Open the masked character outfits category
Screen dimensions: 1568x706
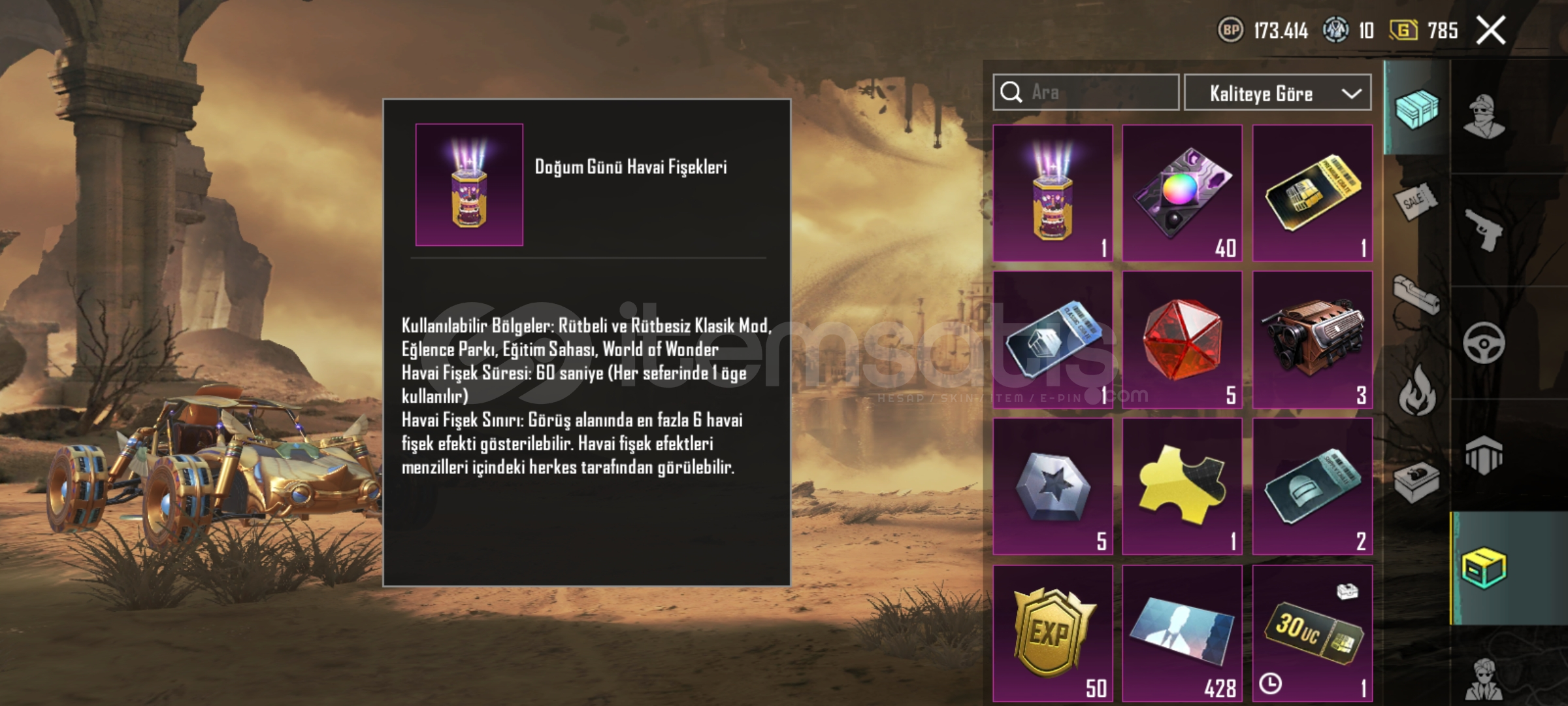tap(1484, 118)
